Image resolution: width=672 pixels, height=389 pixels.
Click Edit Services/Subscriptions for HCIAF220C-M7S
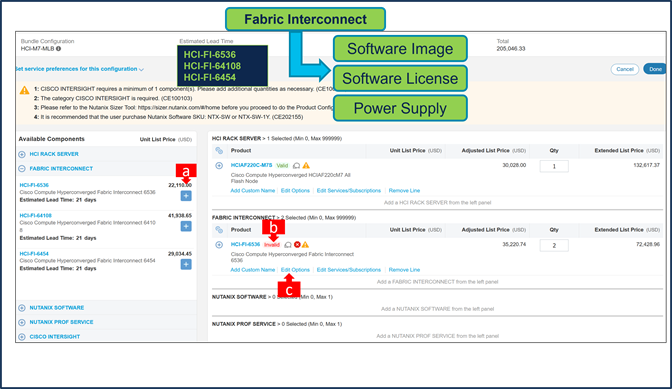click(x=348, y=191)
